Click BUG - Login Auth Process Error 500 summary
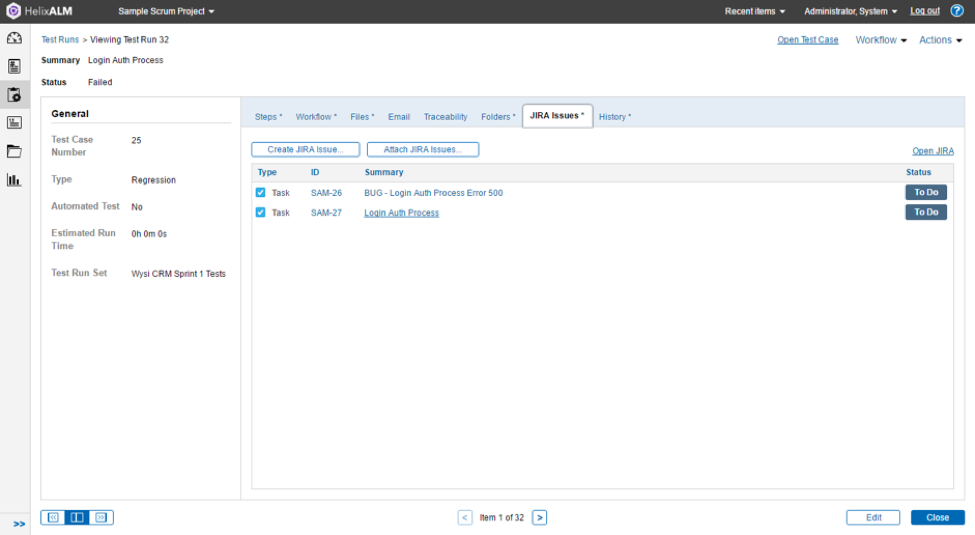This screenshot has height=535, width=975. (x=433, y=193)
